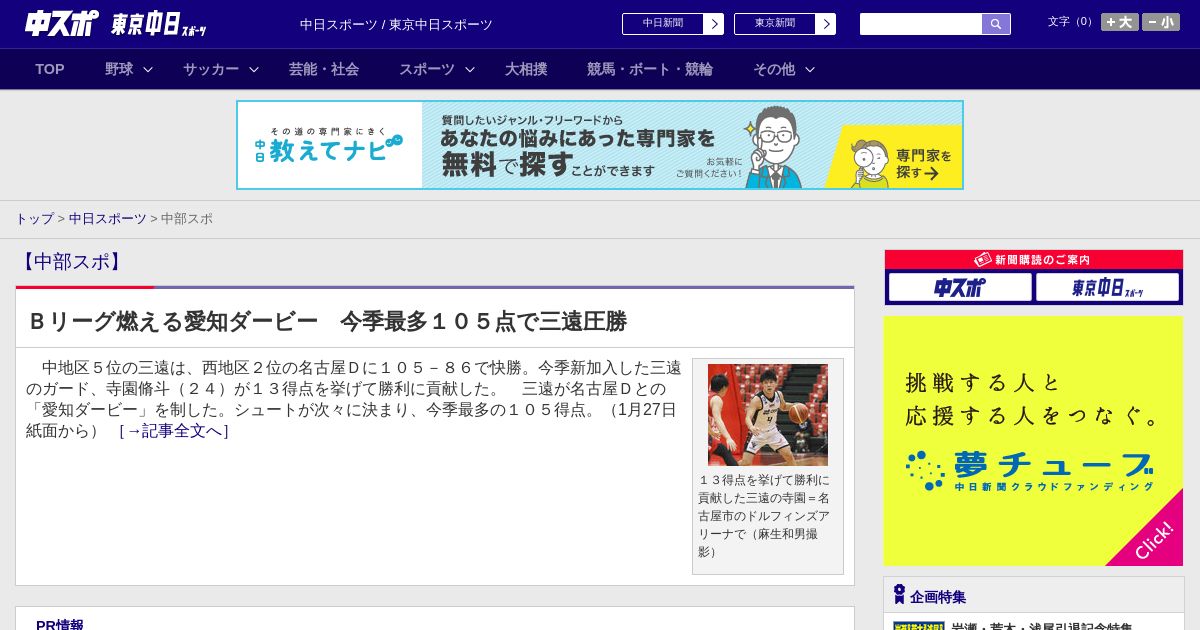Click 東京中日スポーツ subscription guide button
Screen dimensions: 1200x630
(x=1107, y=288)
